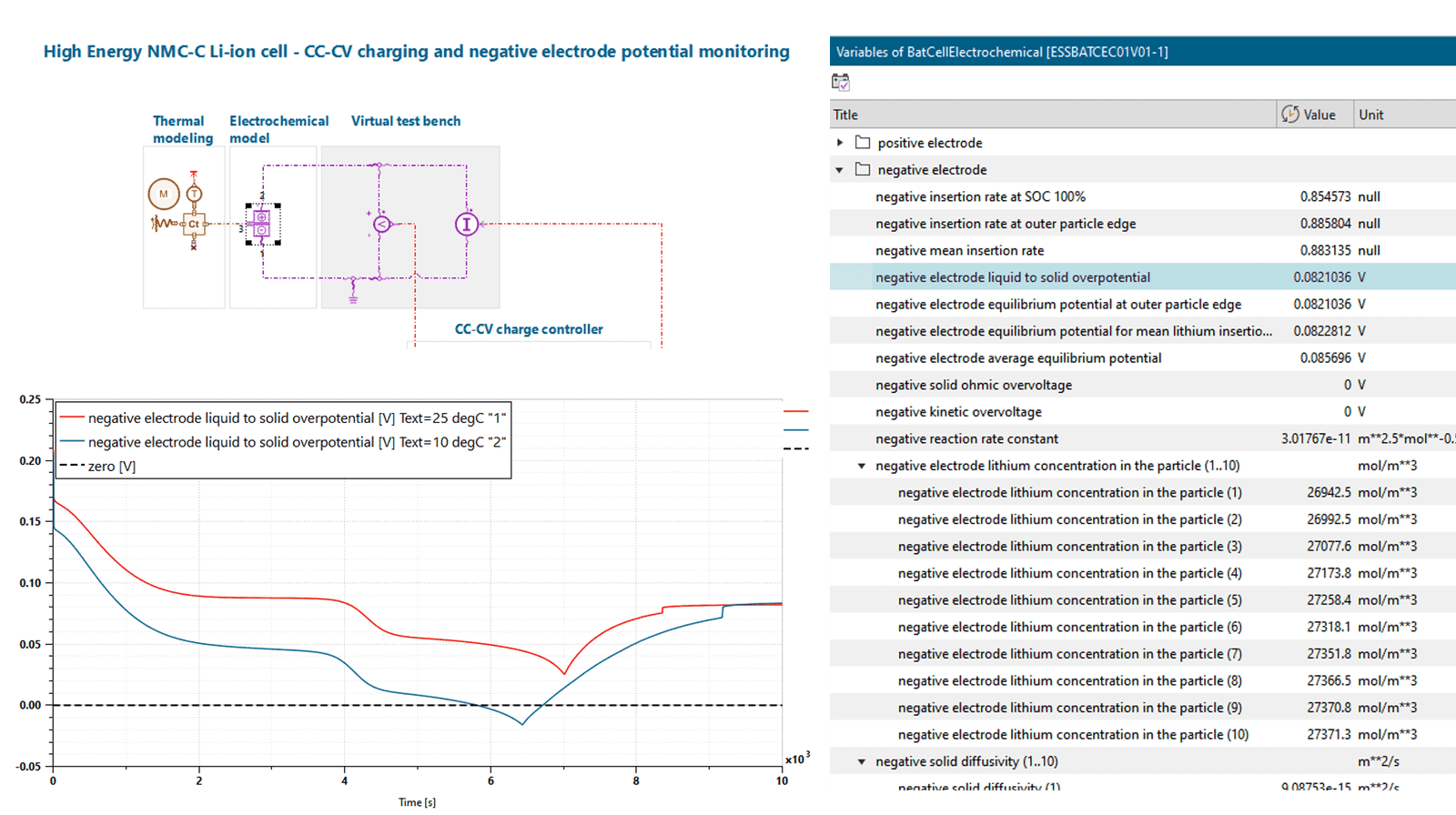The width and height of the screenshot is (1456, 815).
Task: Select lithium concentration in the particle (5) row
Action: pos(1143,599)
